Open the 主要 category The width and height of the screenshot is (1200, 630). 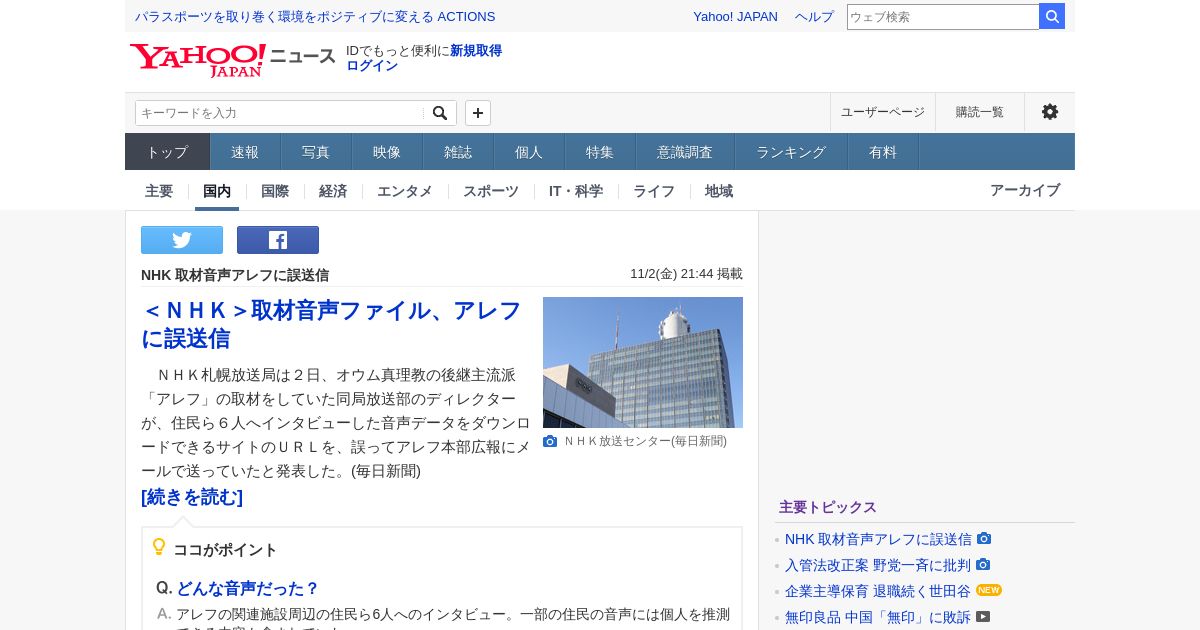159,191
